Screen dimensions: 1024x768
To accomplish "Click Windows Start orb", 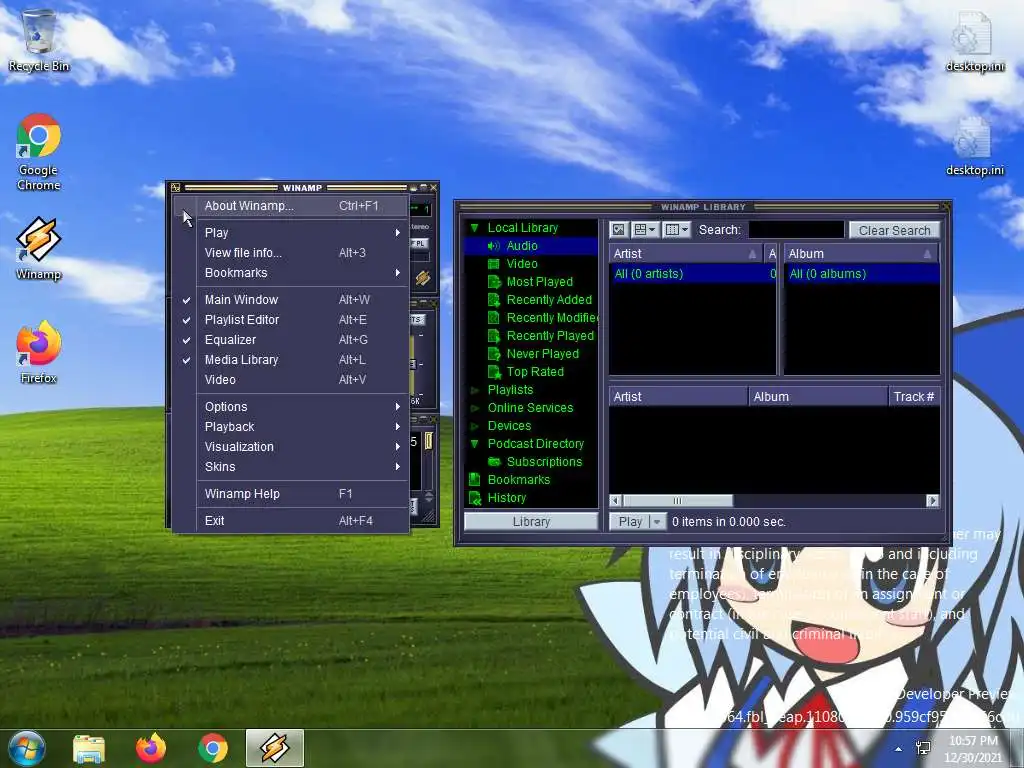I will (x=27, y=748).
